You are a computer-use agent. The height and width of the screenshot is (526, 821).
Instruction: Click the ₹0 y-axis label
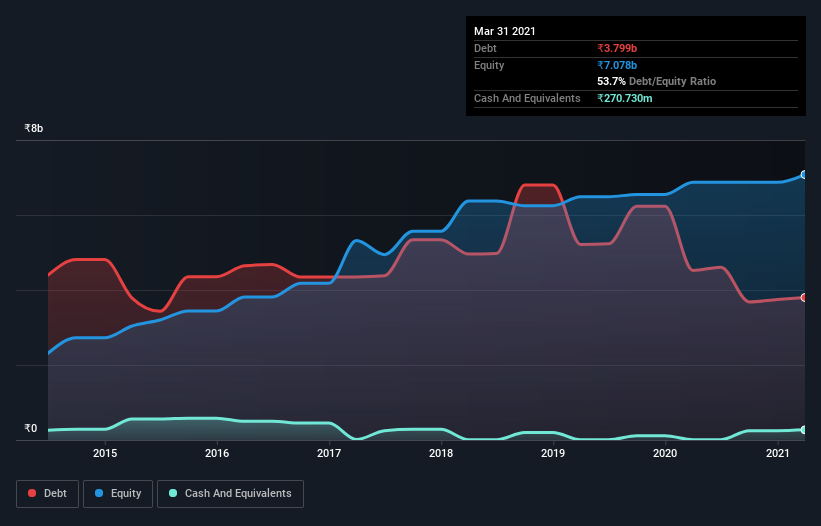click(31, 428)
